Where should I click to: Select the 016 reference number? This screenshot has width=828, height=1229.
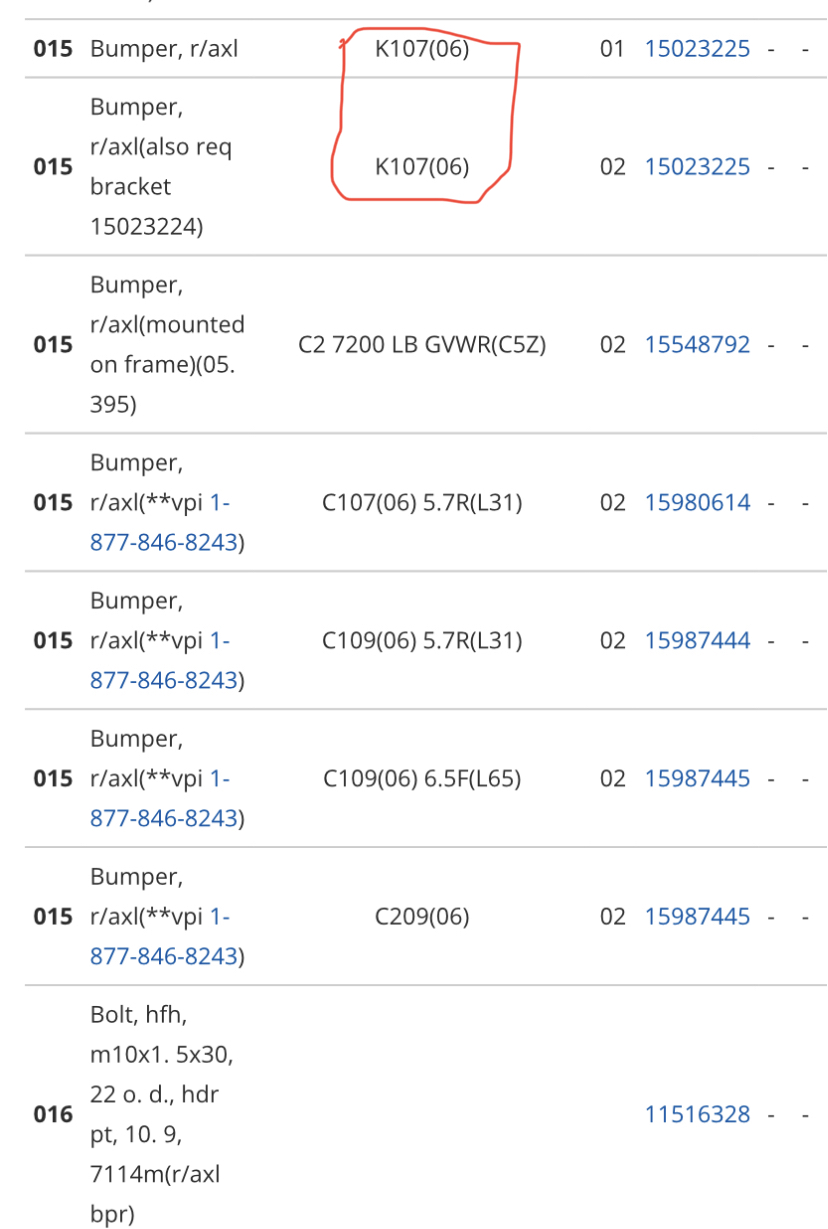(53, 1114)
